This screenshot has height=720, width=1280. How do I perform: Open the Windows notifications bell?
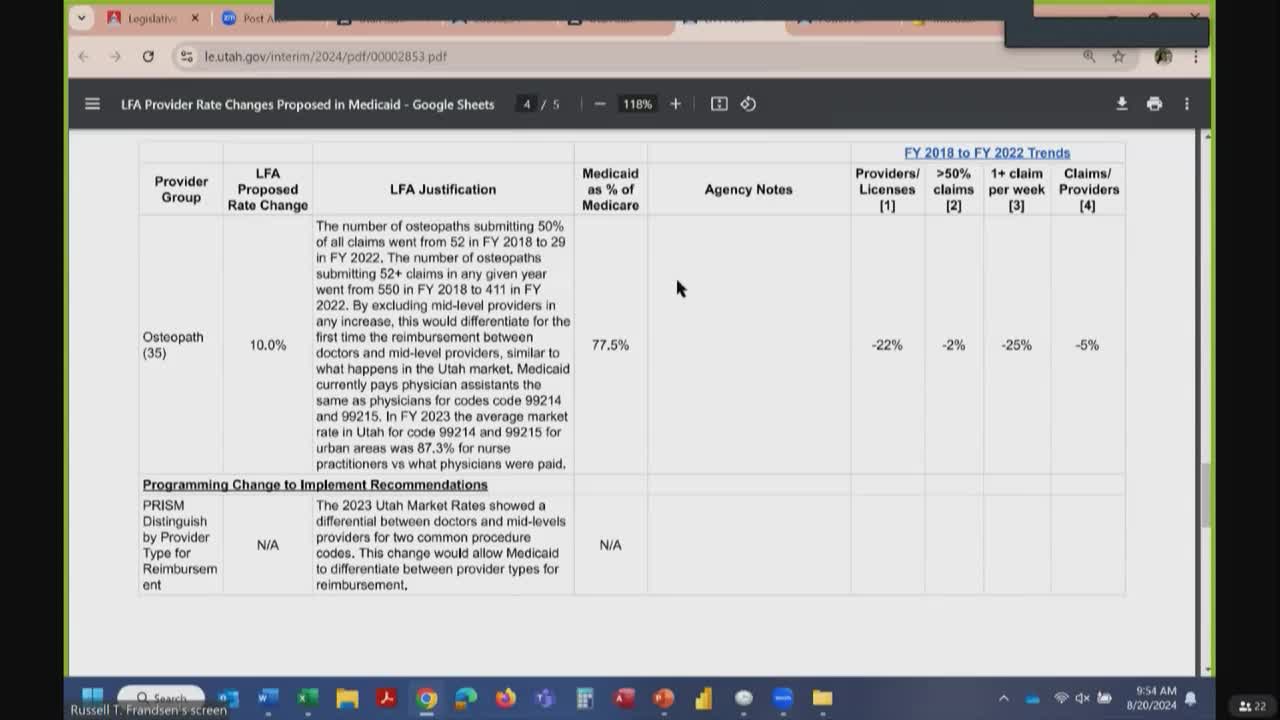click(x=1191, y=698)
